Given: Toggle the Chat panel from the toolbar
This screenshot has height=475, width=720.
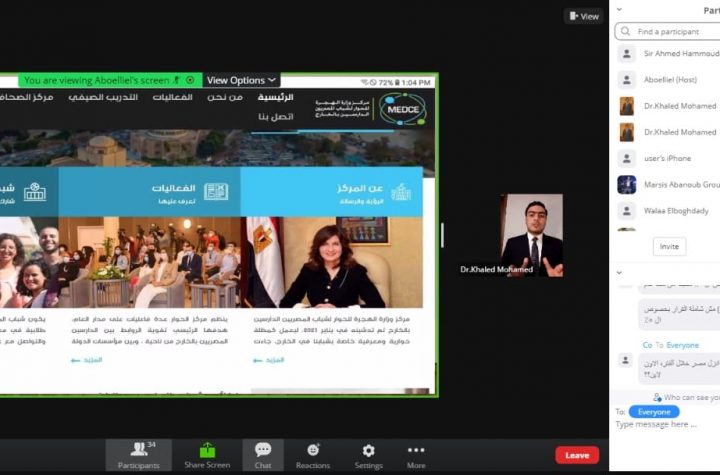Looking at the screenshot, I should point(263,451).
